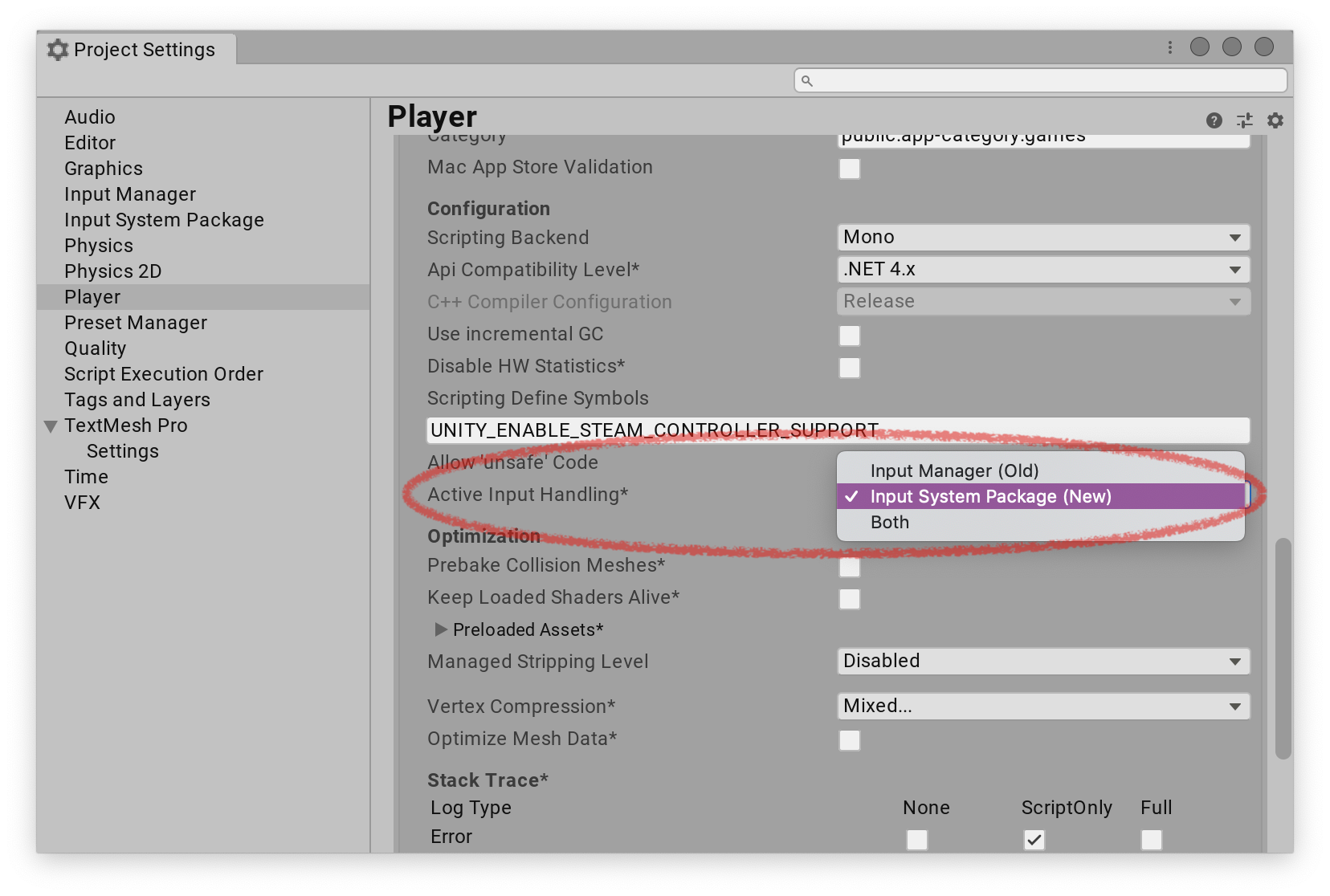Open the Managed Stripping Level dropdown
Image resolution: width=1330 pixels, height=896 pixels.
pyautogui.click(x=1042, y=661)
